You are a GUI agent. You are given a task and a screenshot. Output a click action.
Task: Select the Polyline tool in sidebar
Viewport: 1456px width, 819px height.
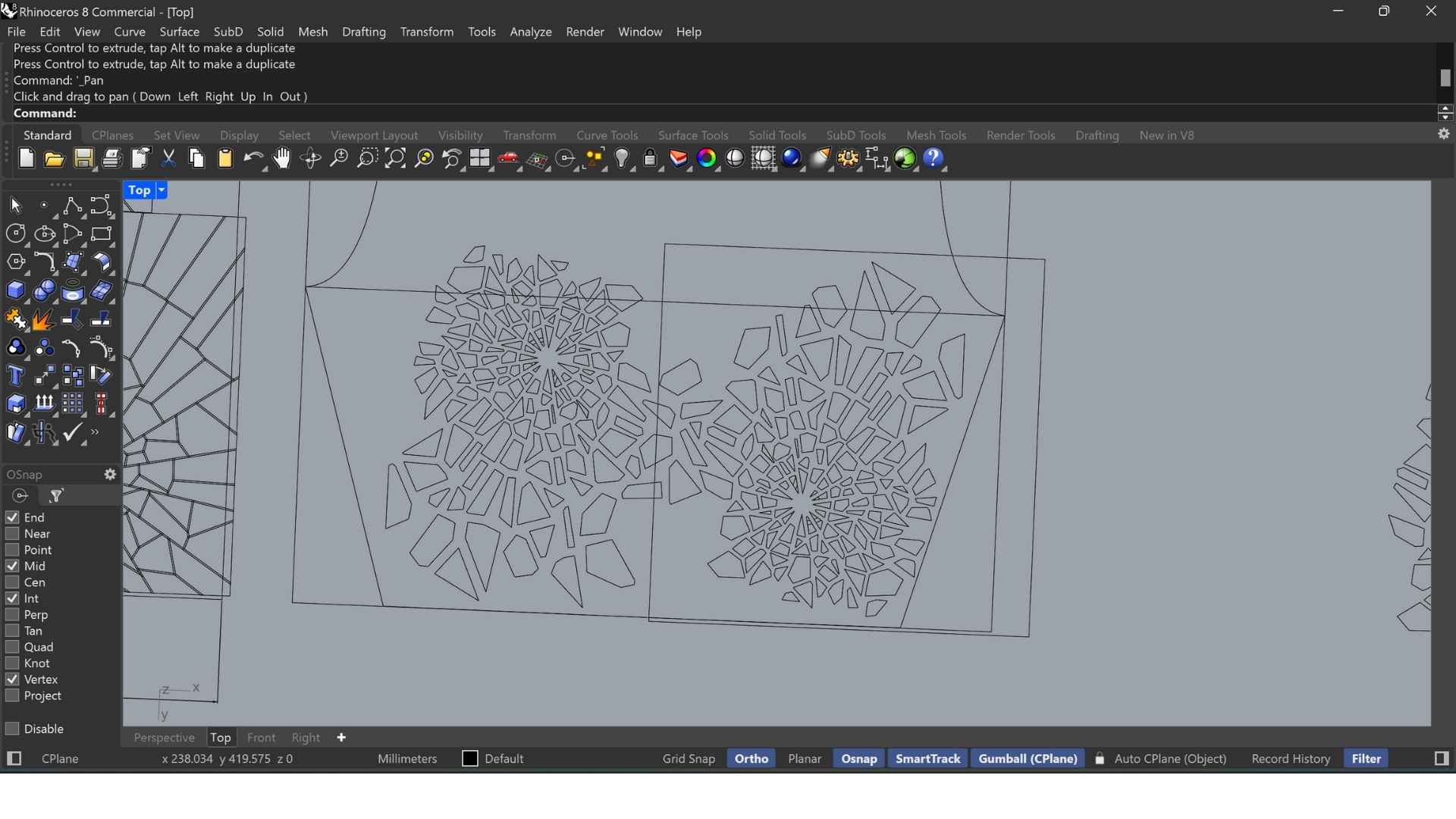point(74,206)
